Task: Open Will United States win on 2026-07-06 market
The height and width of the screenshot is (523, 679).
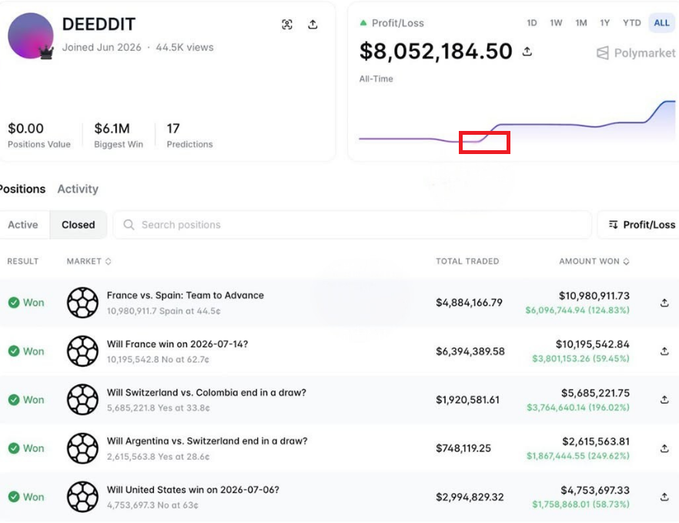Action: (x=193, y=490)
